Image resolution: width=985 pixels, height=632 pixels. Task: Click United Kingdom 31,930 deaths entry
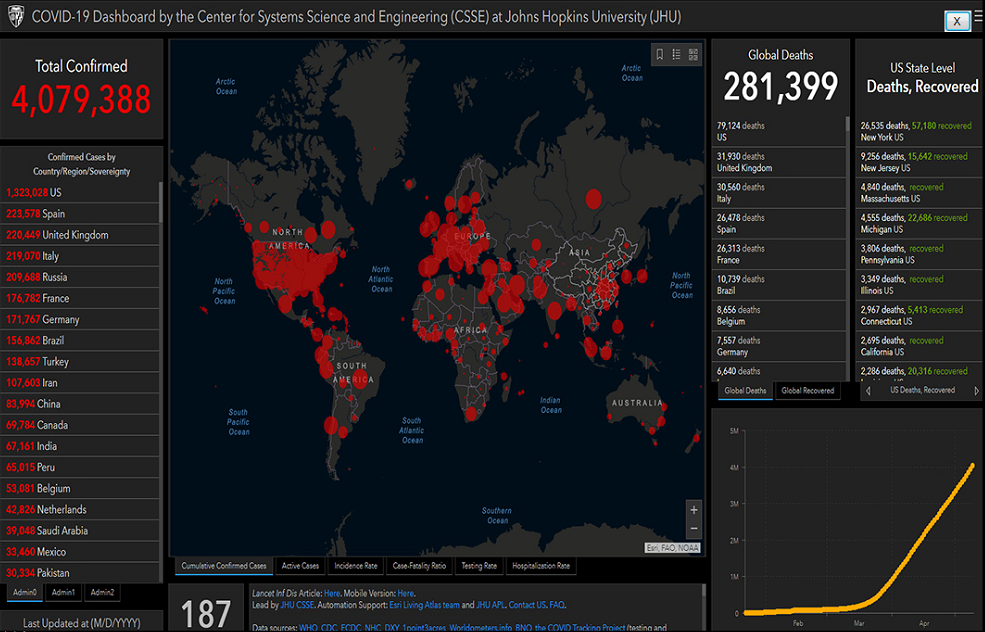click(779, 162)
